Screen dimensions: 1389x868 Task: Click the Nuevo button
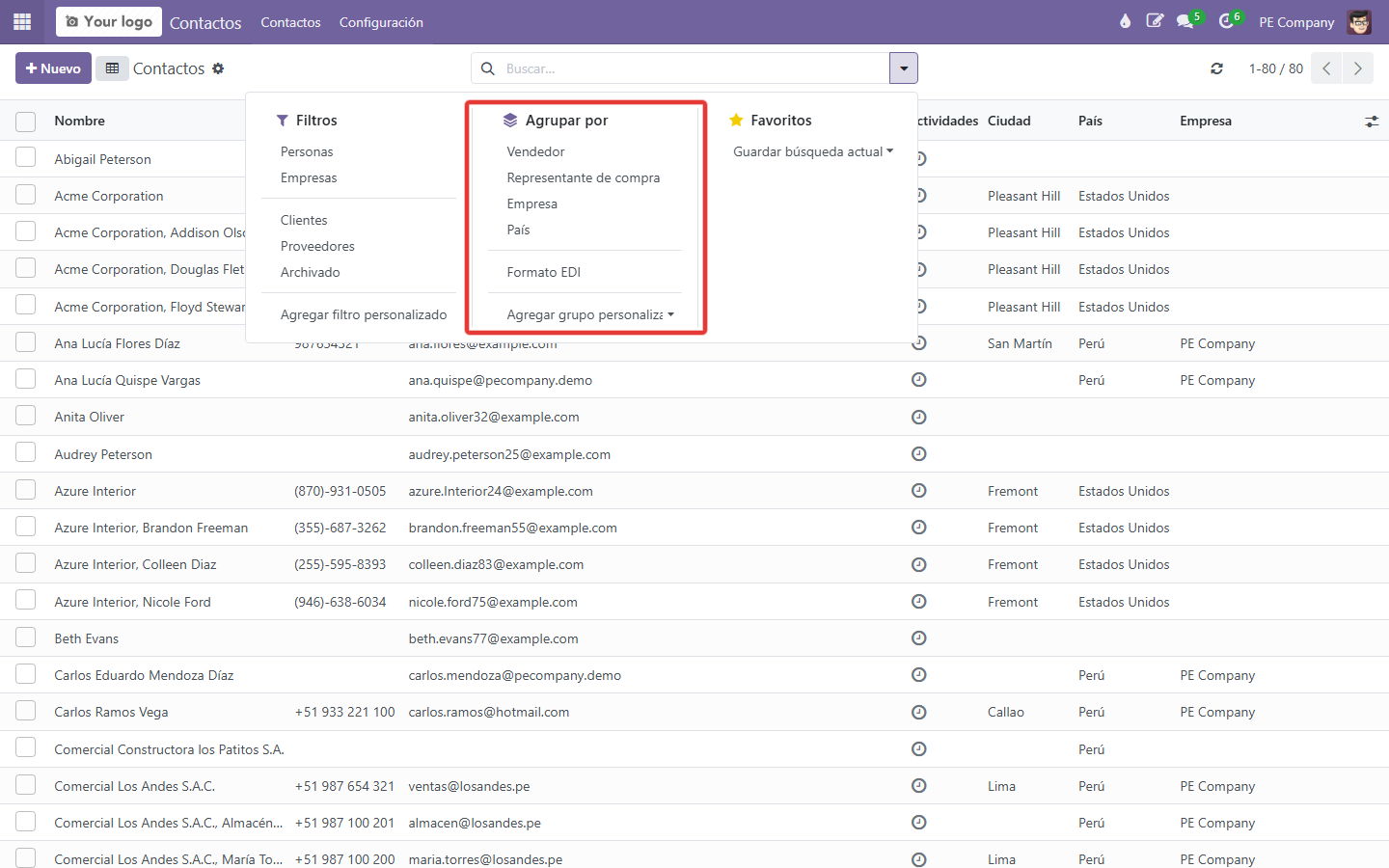pos(53,68)
